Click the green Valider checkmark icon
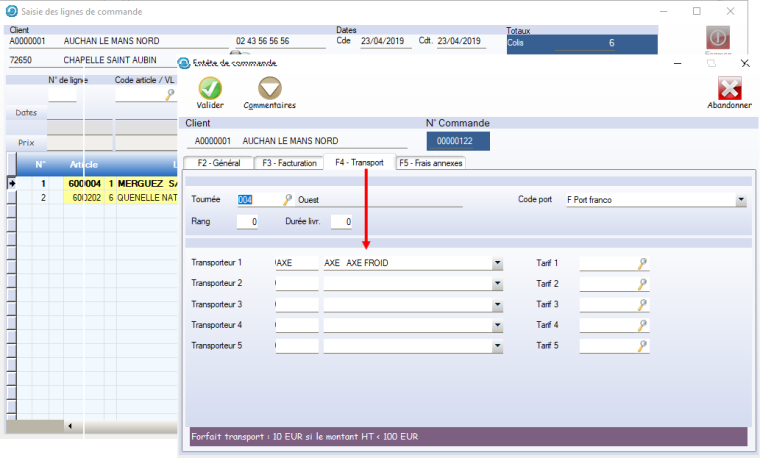 click(210, 87)
